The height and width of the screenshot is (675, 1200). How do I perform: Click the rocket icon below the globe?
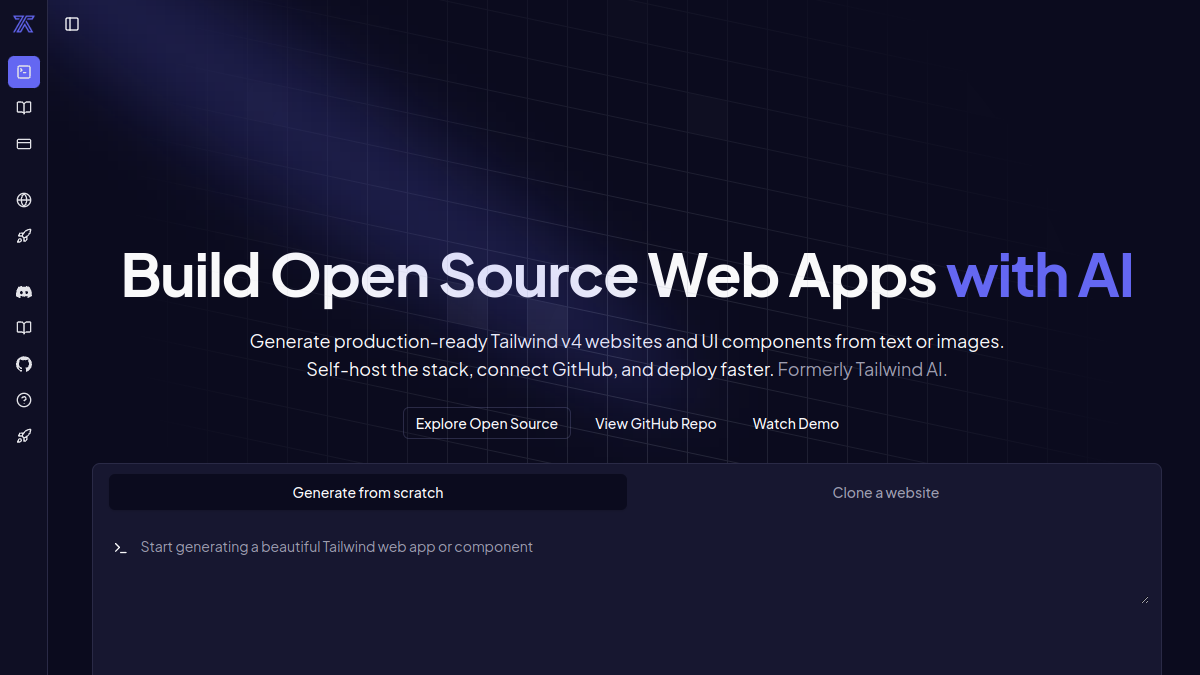[x=24, y=236]
